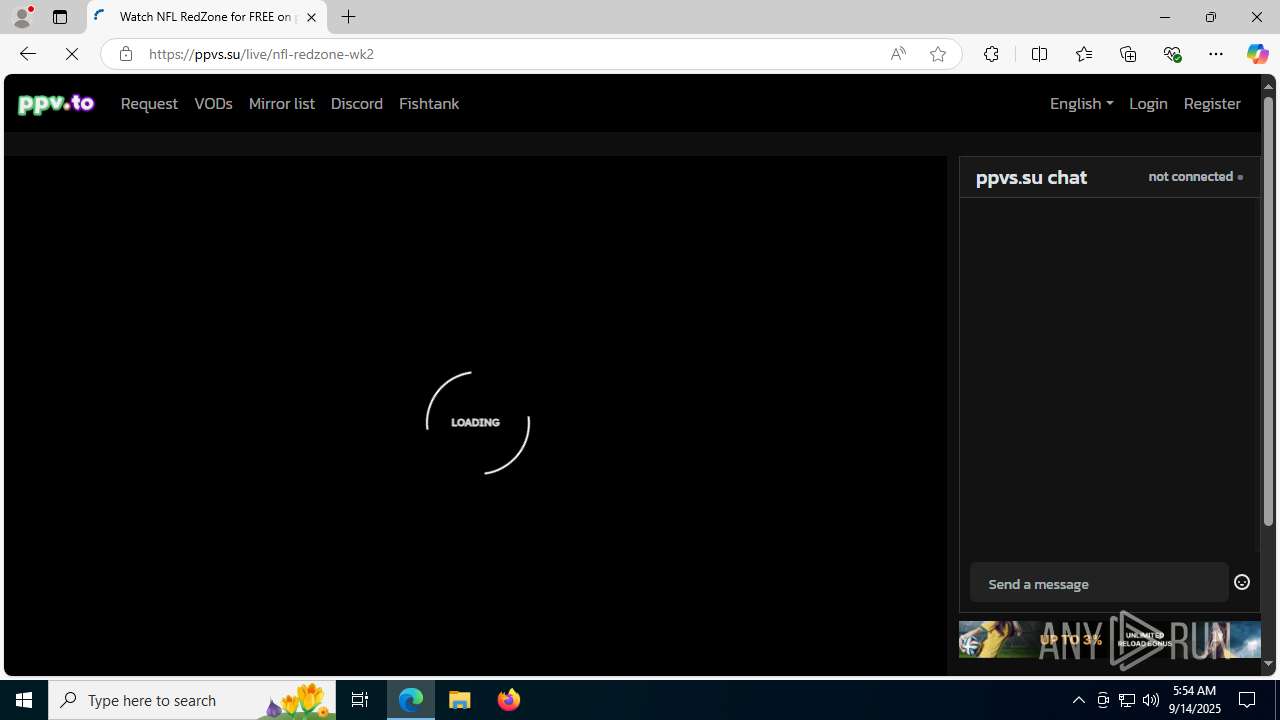Open the network status tray icon
This screenshot has height=720, width=1280.
1127,700
